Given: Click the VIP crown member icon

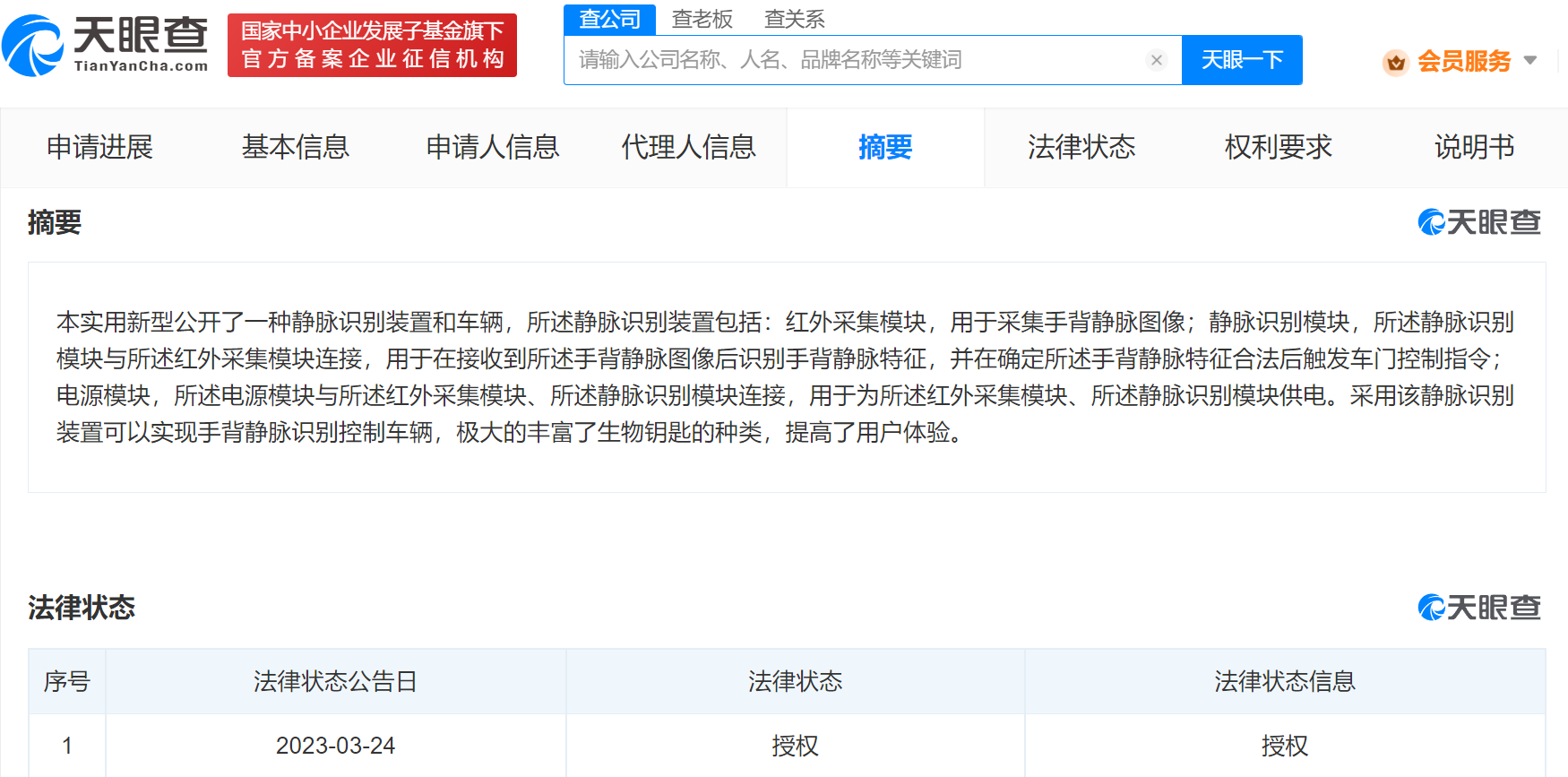Looking at the screenshot, I should pyautogui.click(x=1395, y=62).
